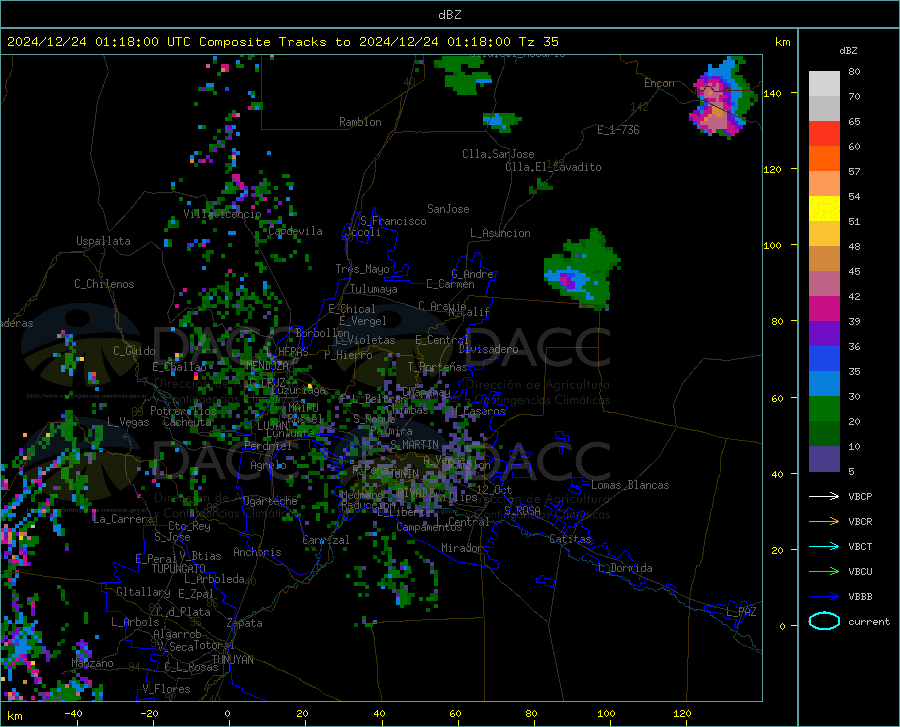This screenshot has height=727, width=900.
Task: Click the Ramblon place label
Action: click(360, 122)
